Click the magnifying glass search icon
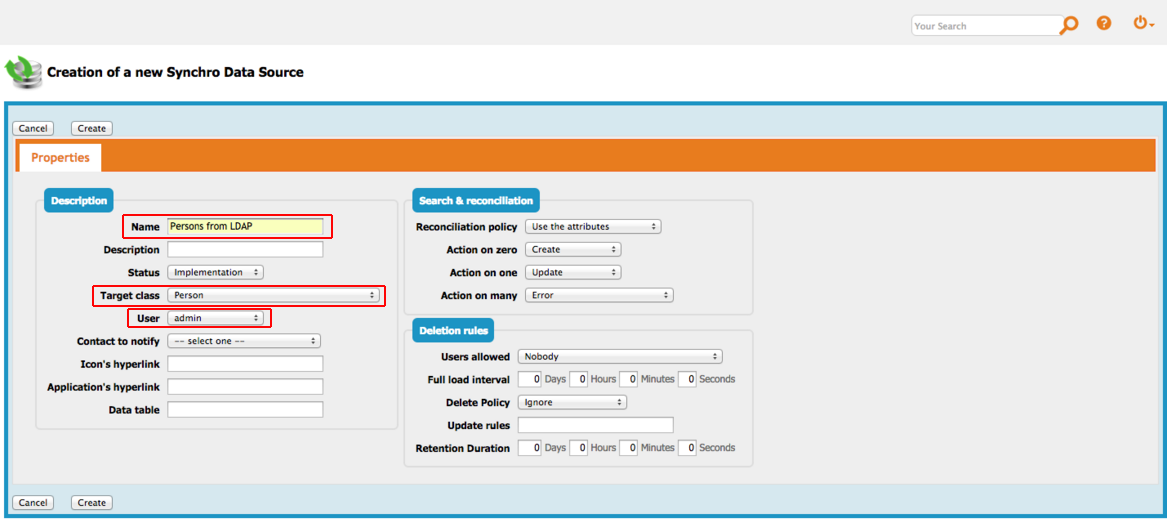Image resolution: width=1170 pixels, height=523 pixels. [1069, 25]
